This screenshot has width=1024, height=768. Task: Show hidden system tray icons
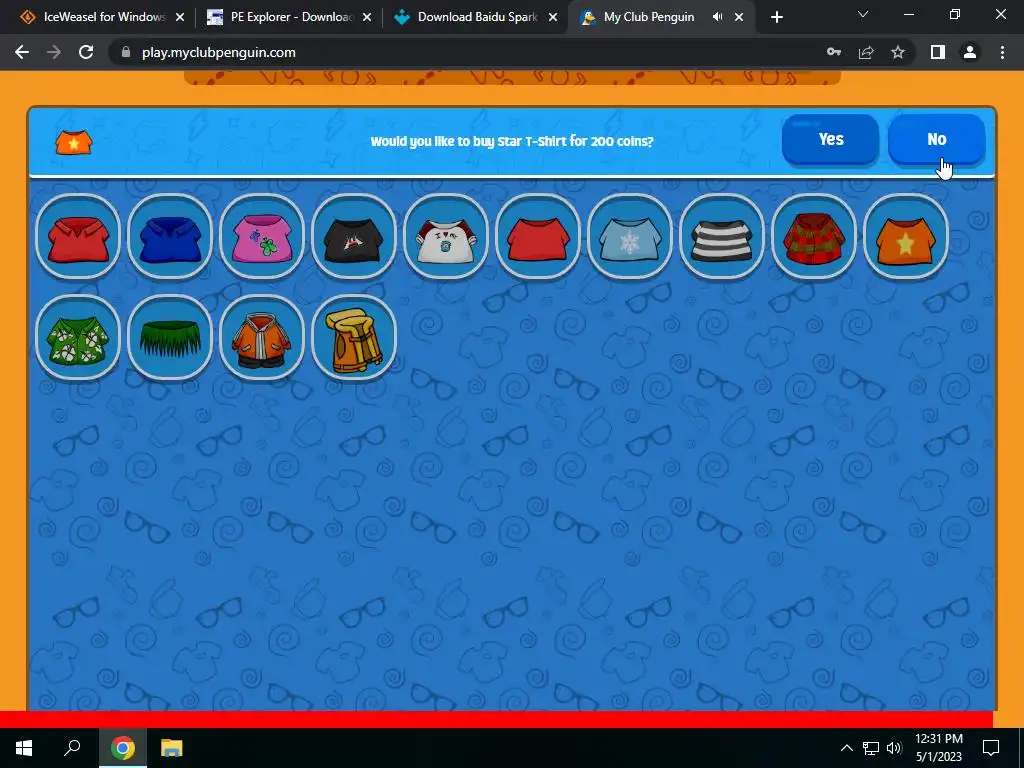coord(846,748)
